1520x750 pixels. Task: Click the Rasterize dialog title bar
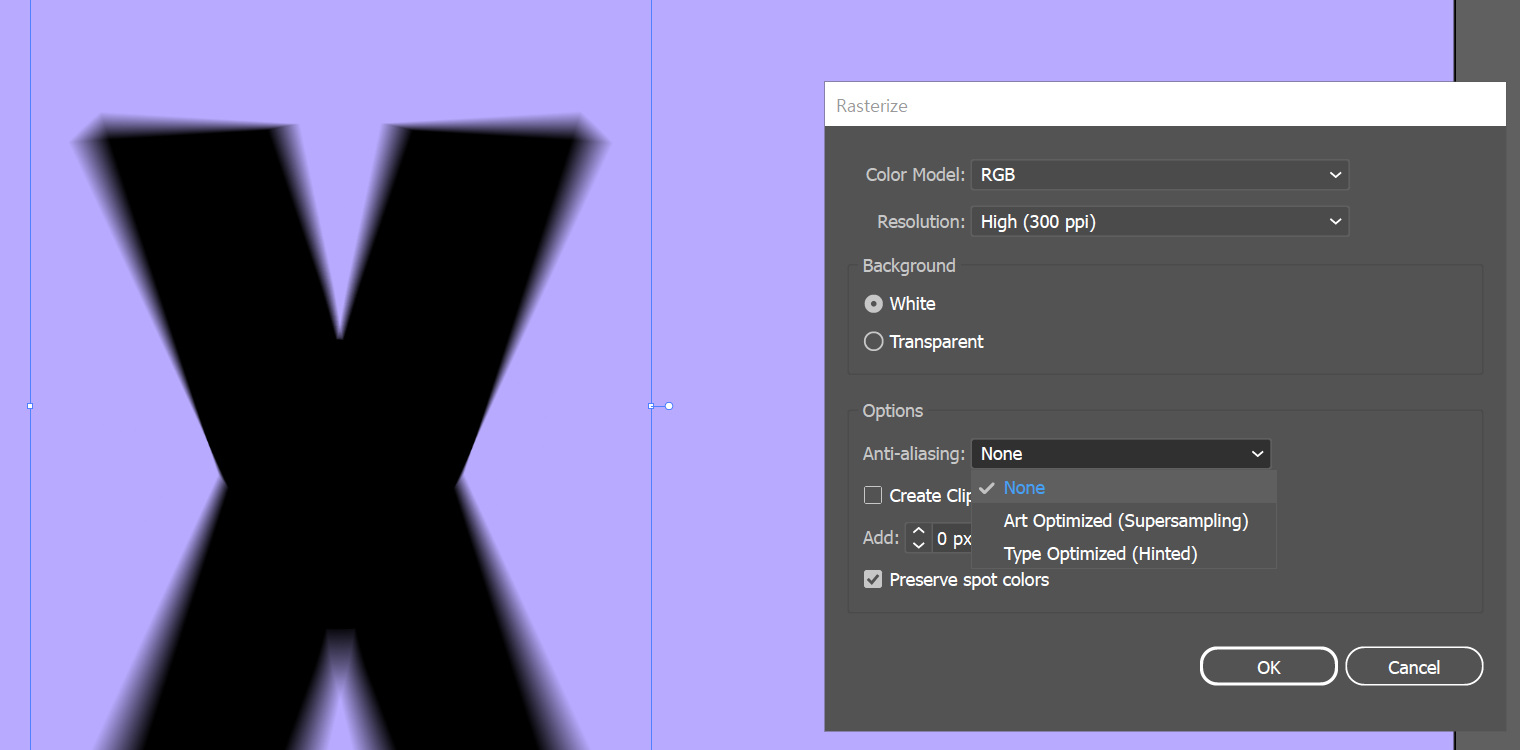click(x=1165, y=105)
